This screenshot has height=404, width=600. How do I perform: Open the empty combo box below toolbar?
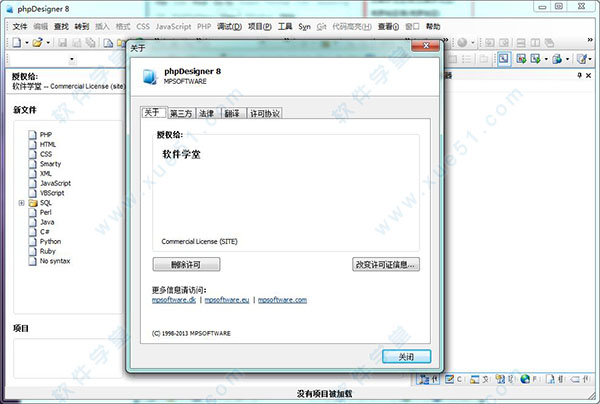(72, 59)
